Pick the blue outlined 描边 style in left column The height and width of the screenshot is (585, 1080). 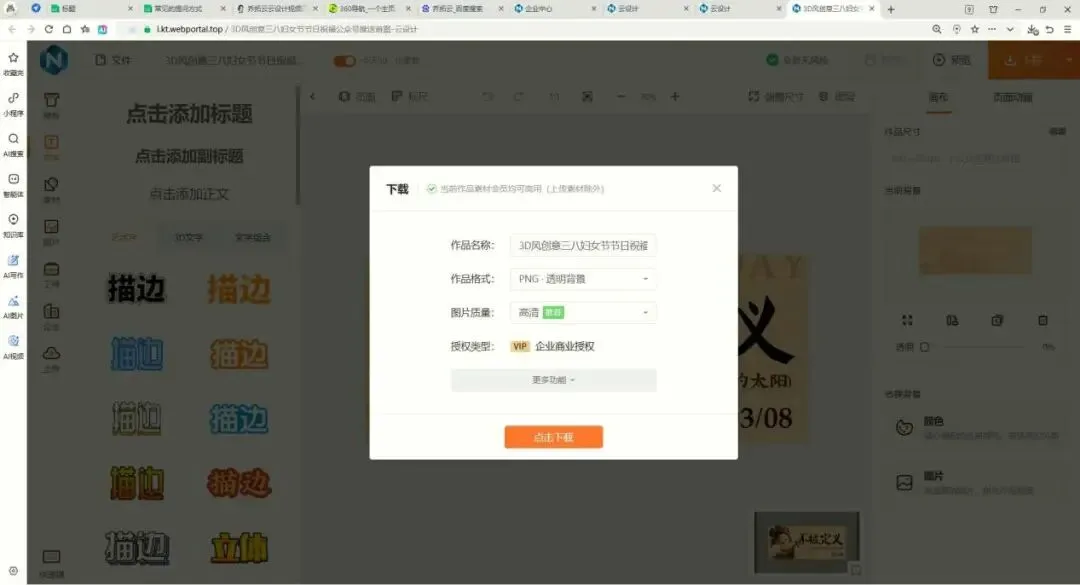pyautogui.click(x=136, y=353)
